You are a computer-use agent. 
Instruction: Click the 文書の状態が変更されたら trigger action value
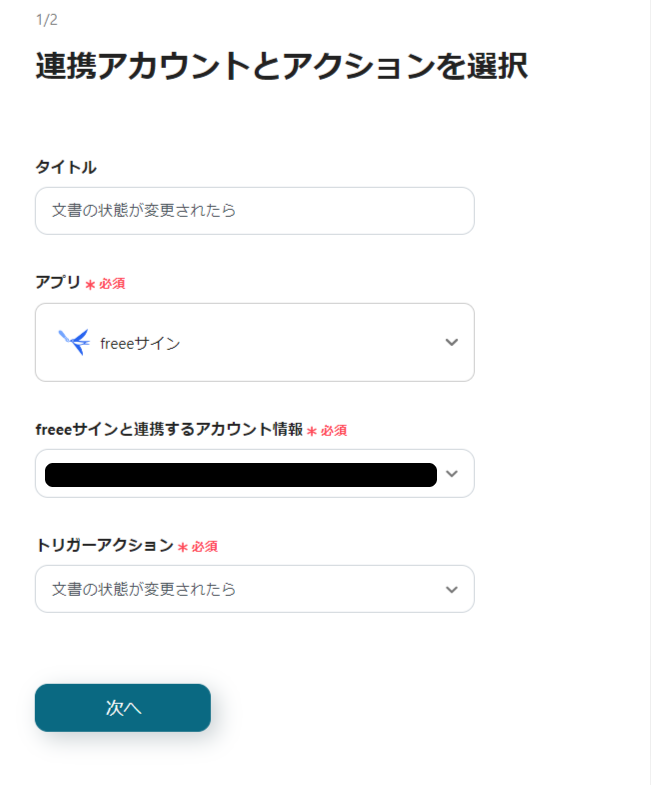[x=144, y=590]
